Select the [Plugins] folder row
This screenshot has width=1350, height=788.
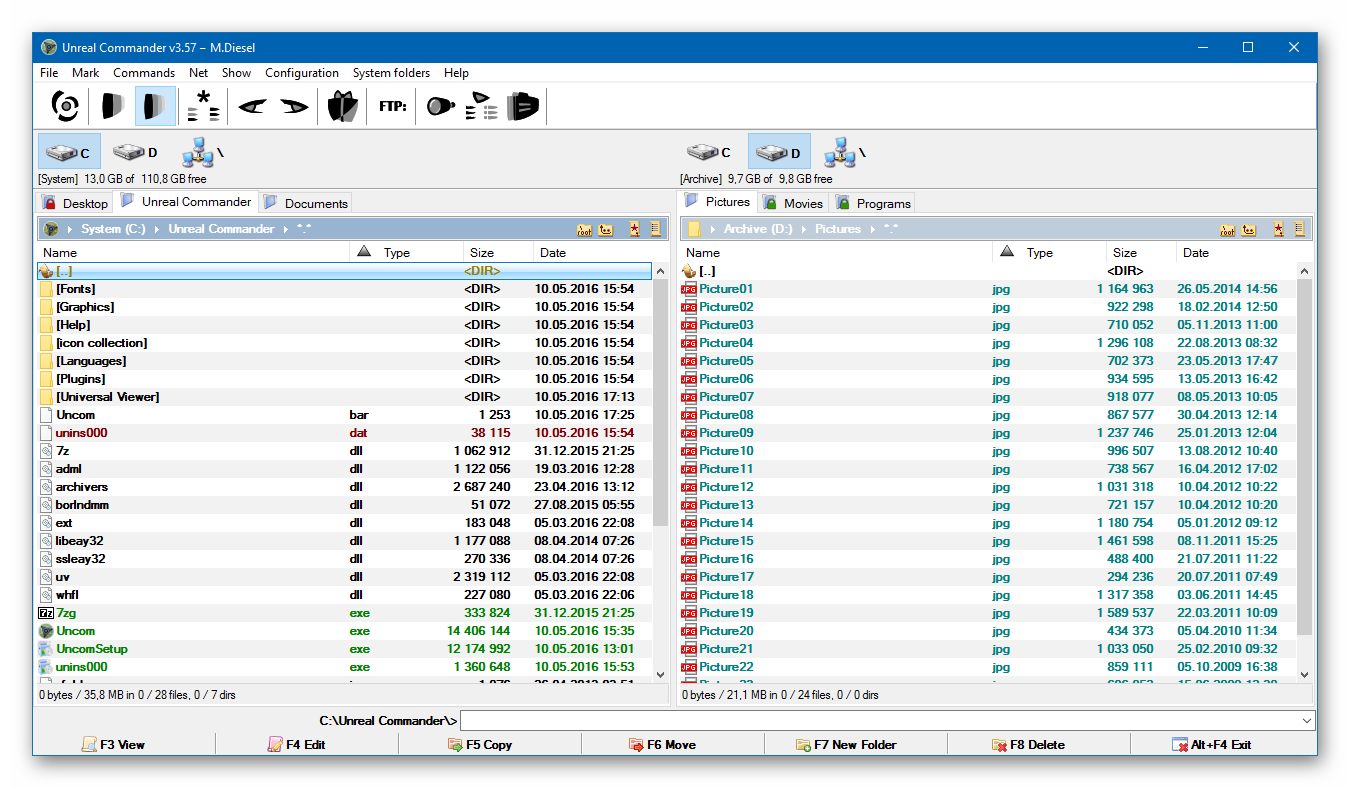(x=344, y=379)
